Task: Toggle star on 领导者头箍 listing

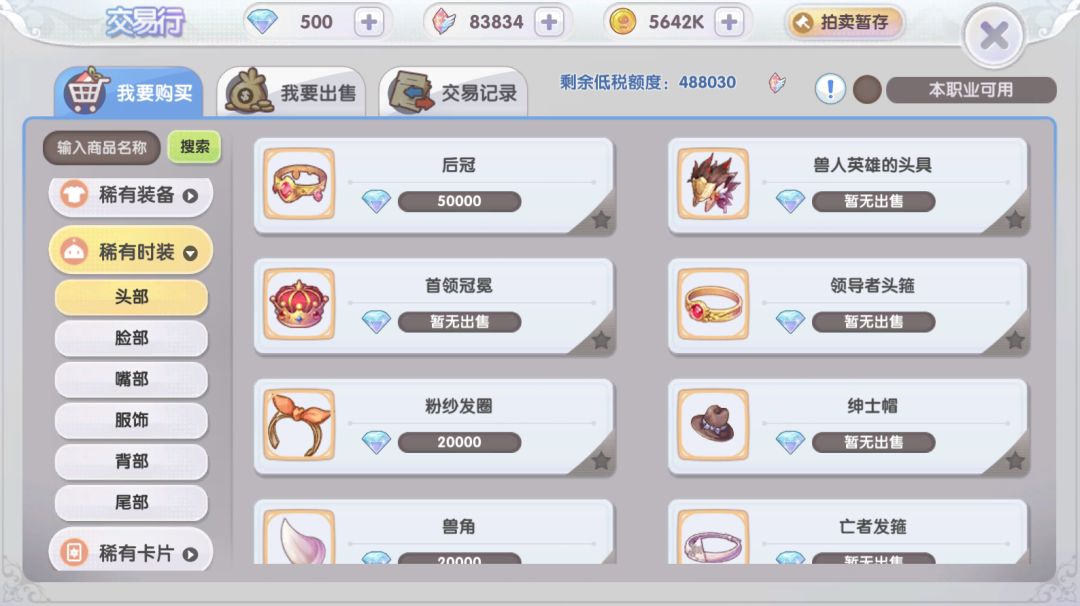Action: tap(1015, 340)
